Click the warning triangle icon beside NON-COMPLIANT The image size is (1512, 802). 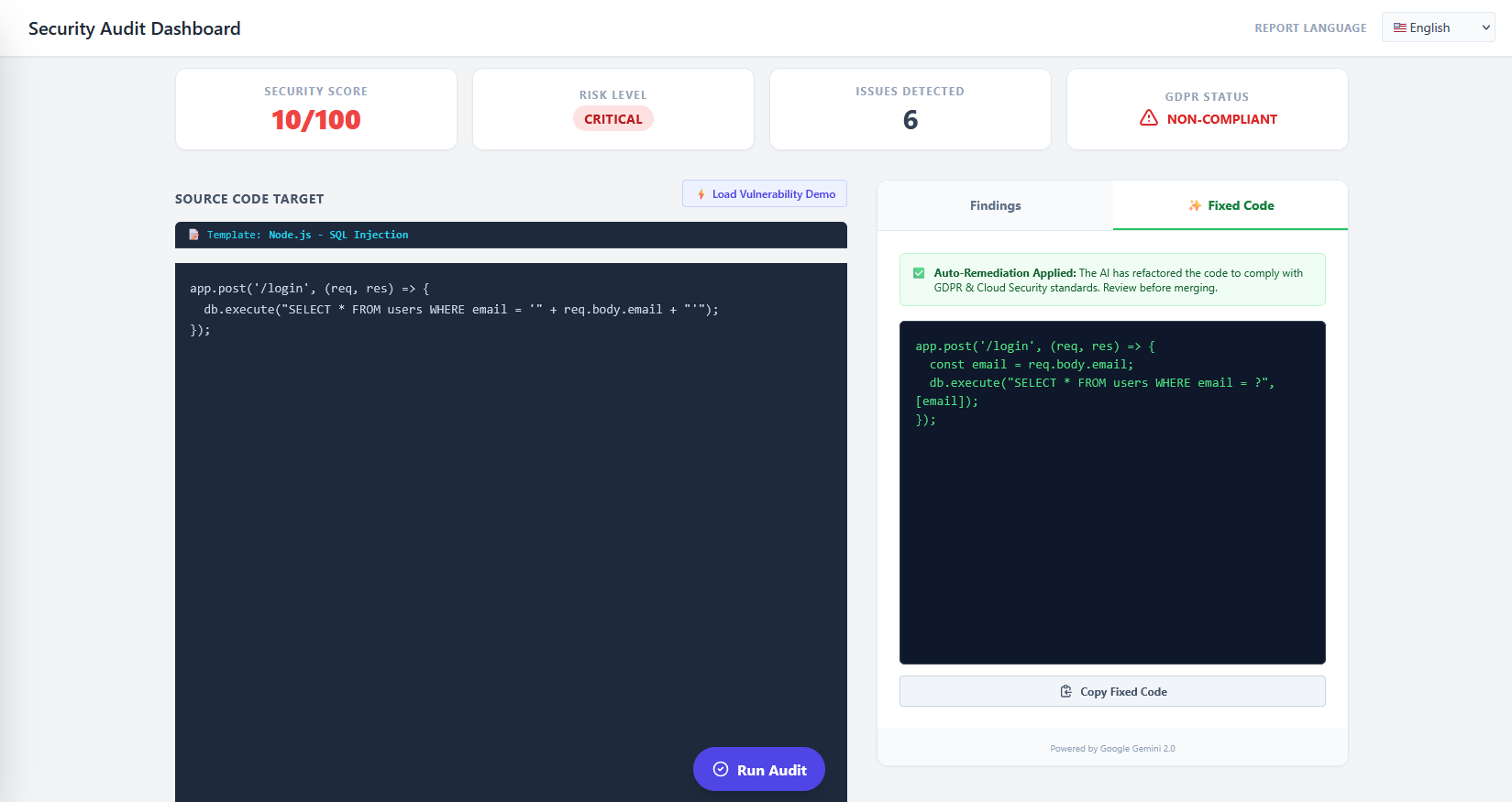point(1149,118)
